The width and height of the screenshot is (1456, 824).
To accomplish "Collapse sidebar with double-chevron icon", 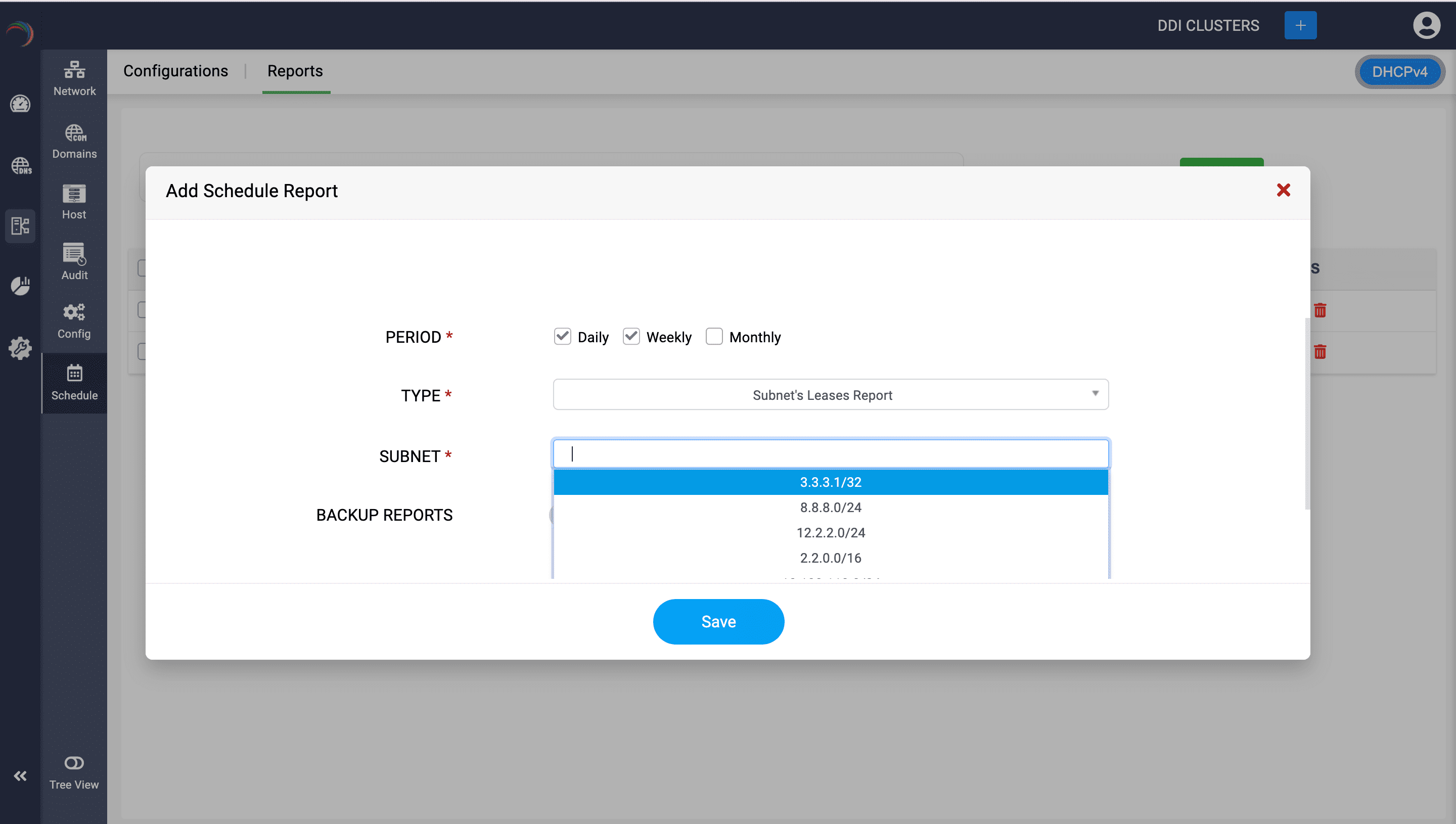I will click(x=20, y=775).
